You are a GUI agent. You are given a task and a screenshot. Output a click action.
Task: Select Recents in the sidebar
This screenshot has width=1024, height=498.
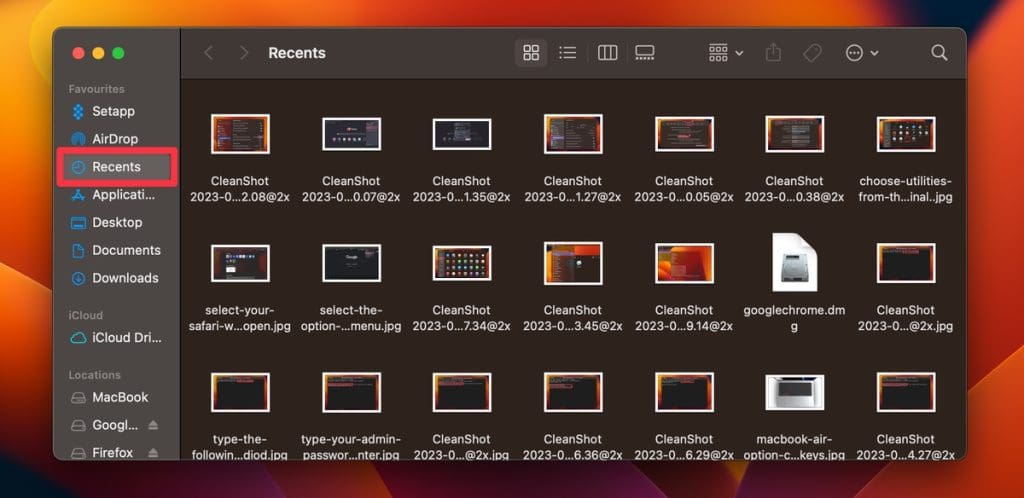tap(116, 167)
